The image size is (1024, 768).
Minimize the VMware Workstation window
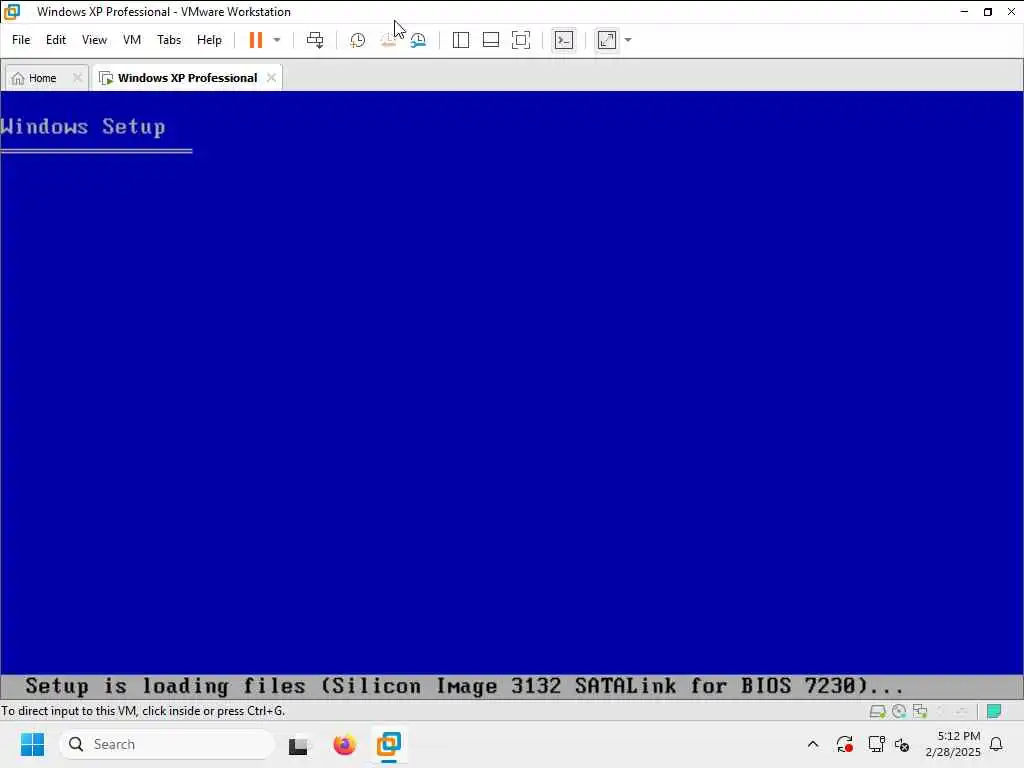[964, 12]
